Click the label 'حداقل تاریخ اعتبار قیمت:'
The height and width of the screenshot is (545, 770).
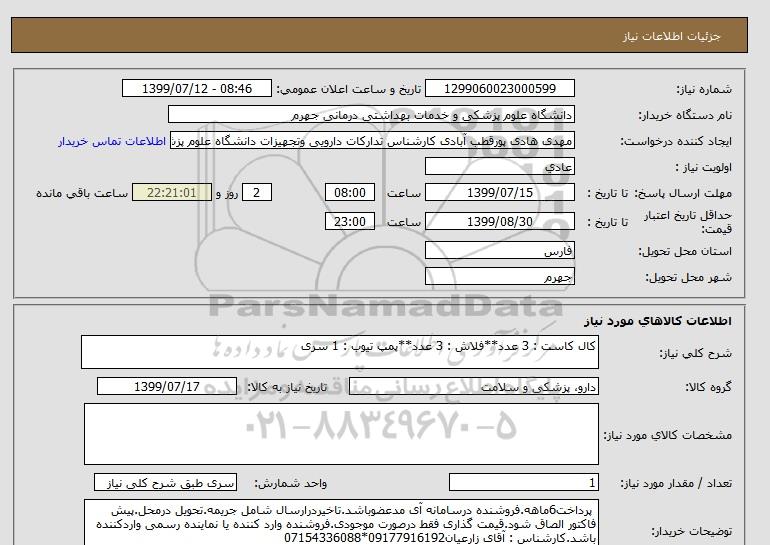688,222
